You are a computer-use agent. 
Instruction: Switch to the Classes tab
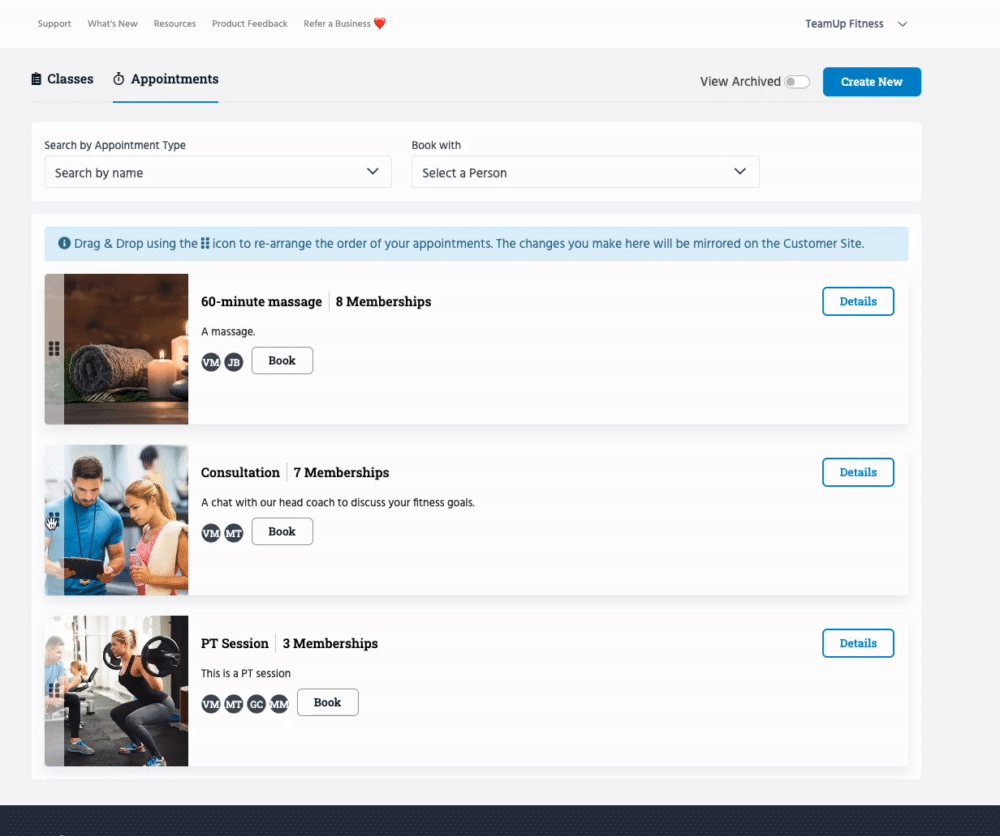pos(62,79)
